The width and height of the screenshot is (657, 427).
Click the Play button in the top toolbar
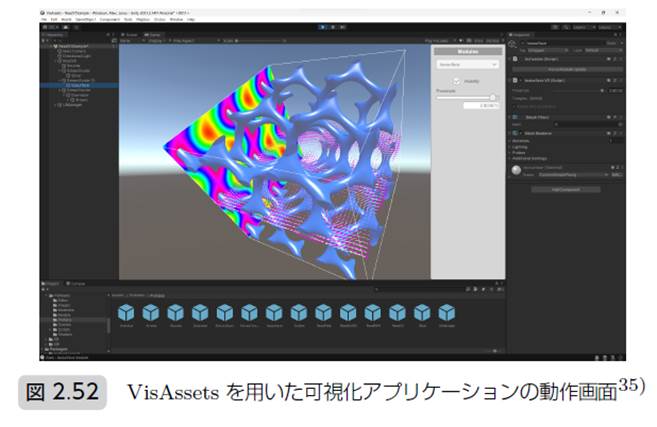(320, 27)
